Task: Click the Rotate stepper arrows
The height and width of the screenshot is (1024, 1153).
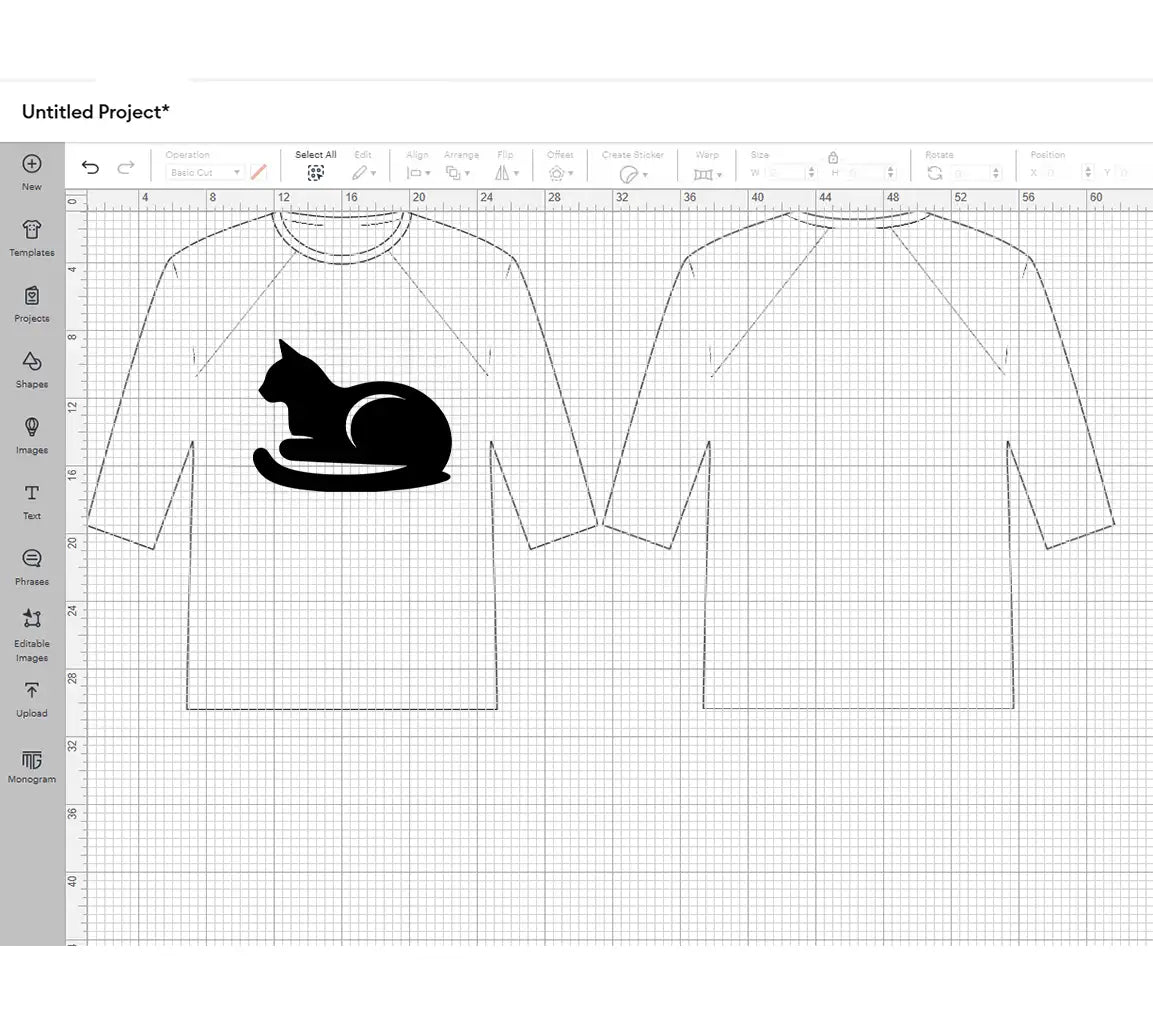Action: tap(996, 173)
